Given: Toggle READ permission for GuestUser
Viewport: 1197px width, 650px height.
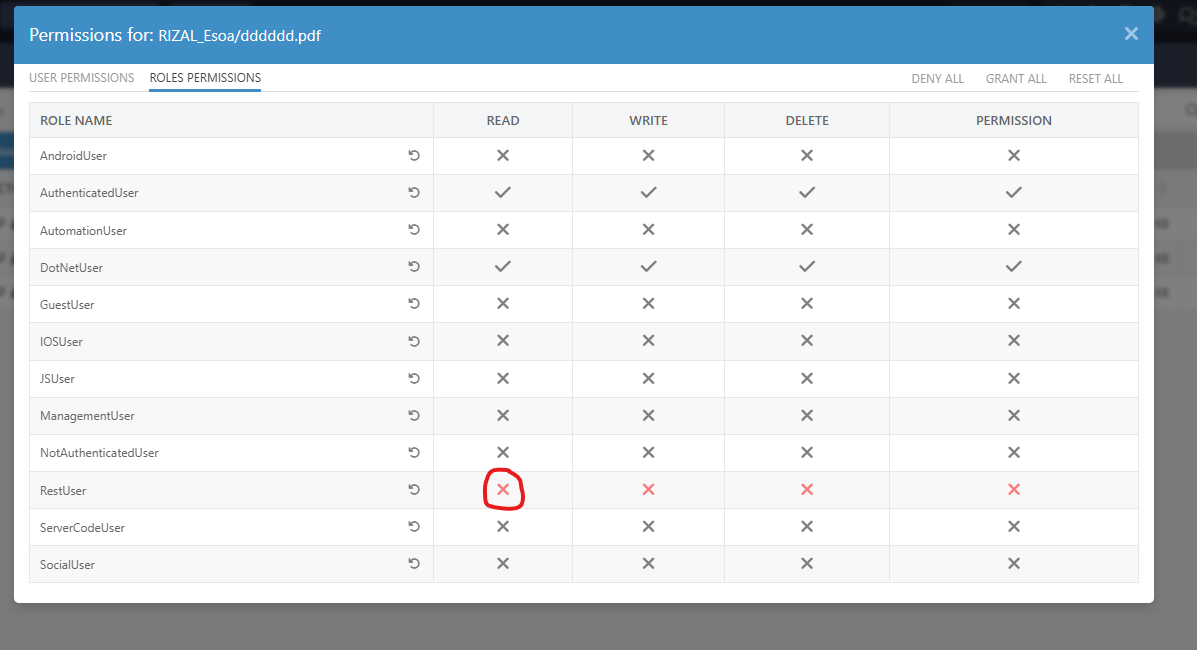Looking at the screenshot, I should pyautogui.click(x=503, y=304).
